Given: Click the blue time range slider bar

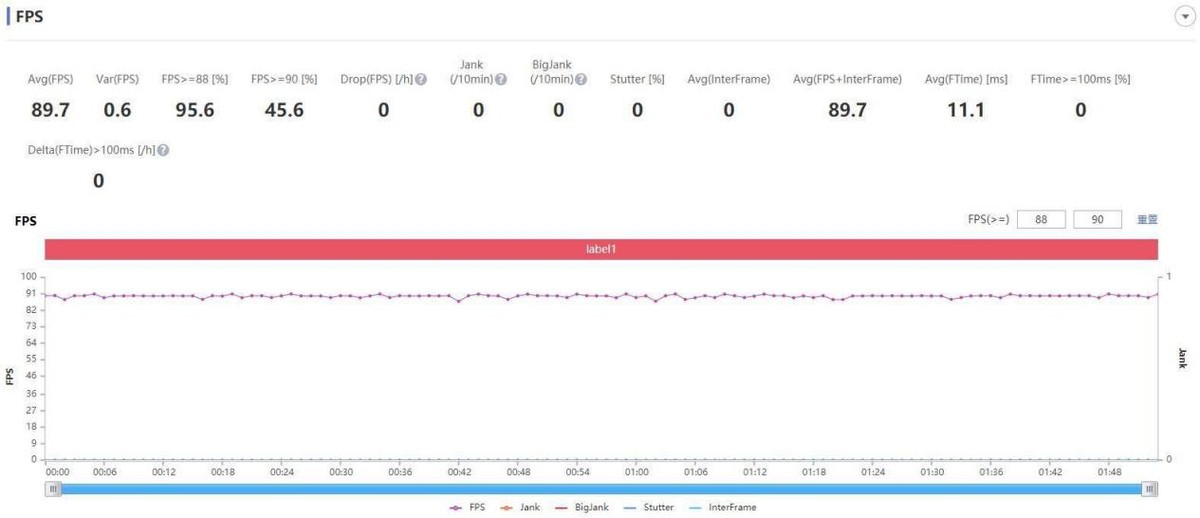Looking at the screenshot, I should click(x=602, y=488).
